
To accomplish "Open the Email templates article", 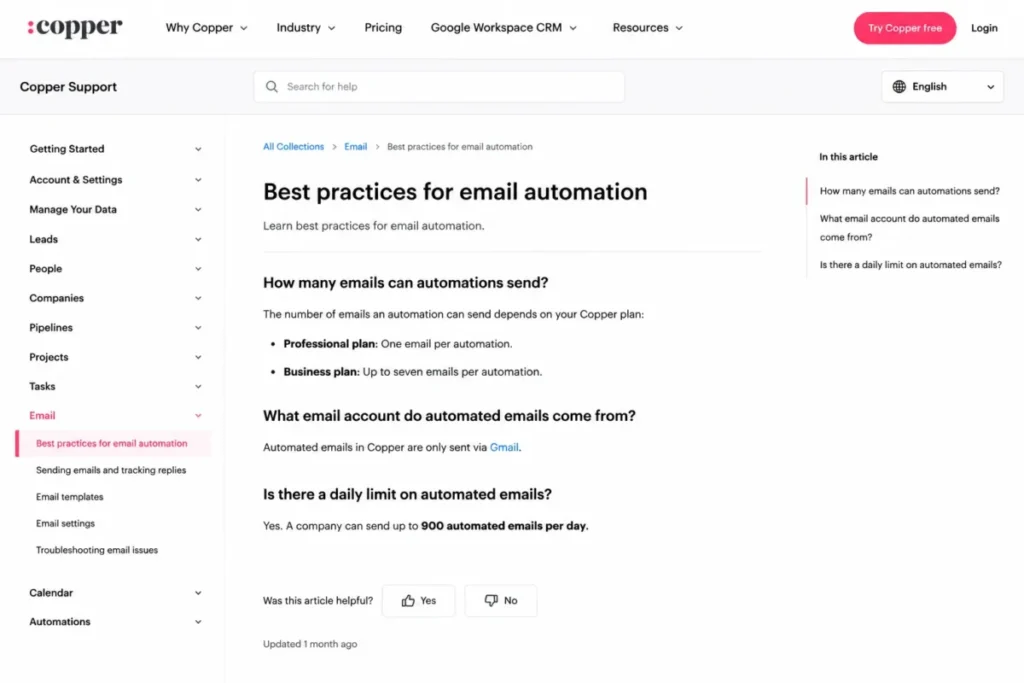I will coord(70,497).
